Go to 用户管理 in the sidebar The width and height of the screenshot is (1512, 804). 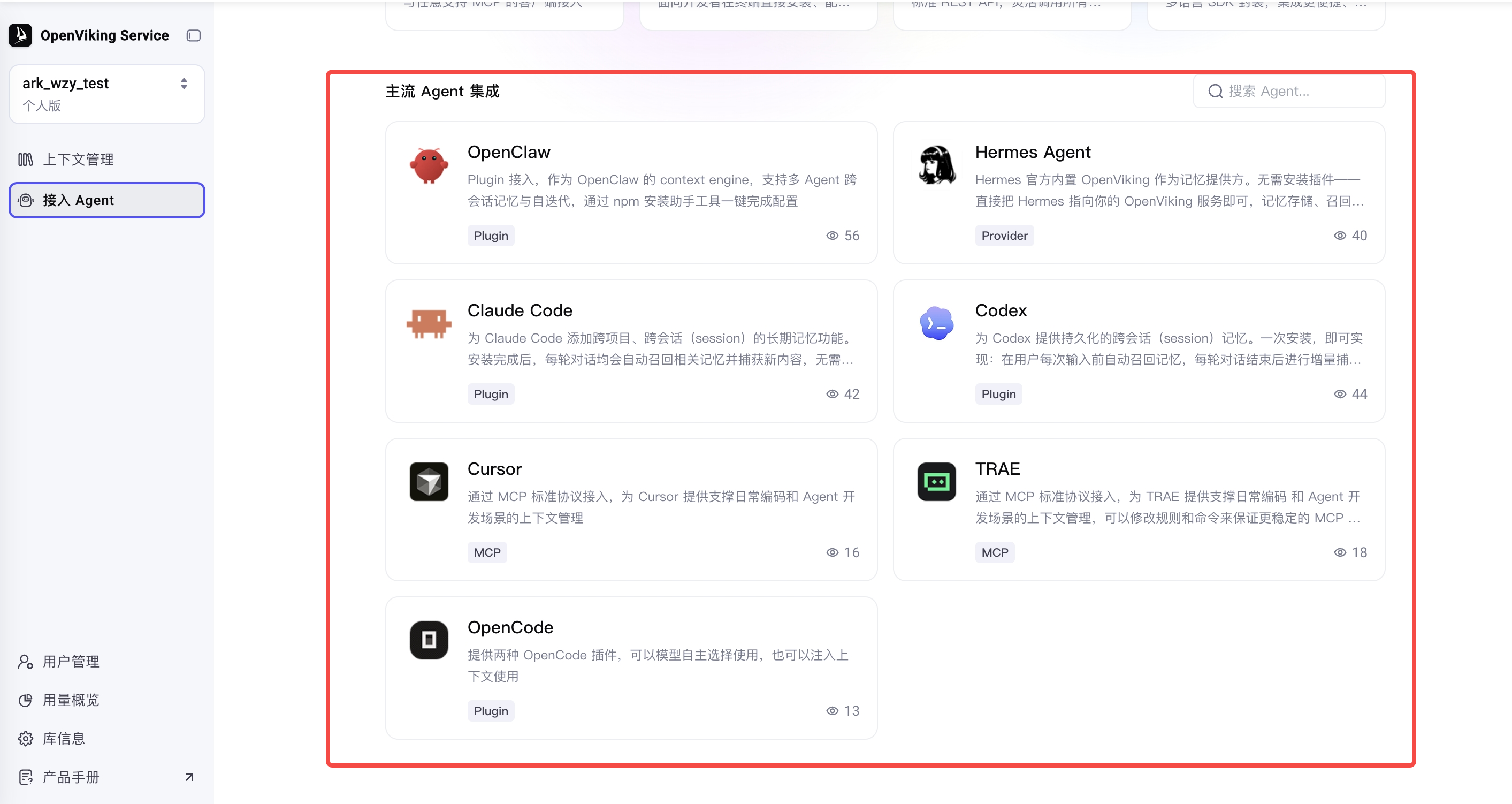(x=107, y=661)
